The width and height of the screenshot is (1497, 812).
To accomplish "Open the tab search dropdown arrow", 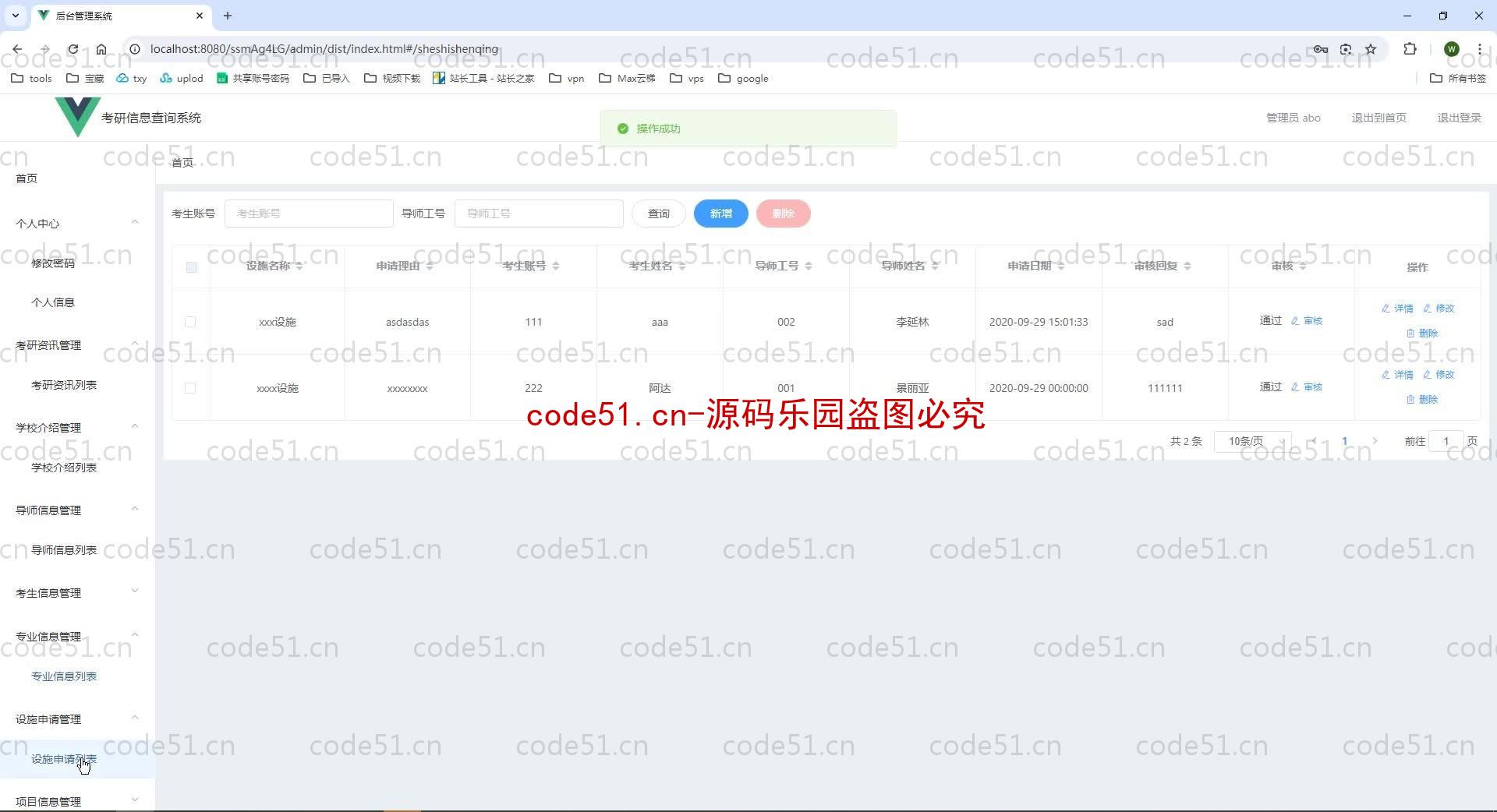I will click(15, 16).
